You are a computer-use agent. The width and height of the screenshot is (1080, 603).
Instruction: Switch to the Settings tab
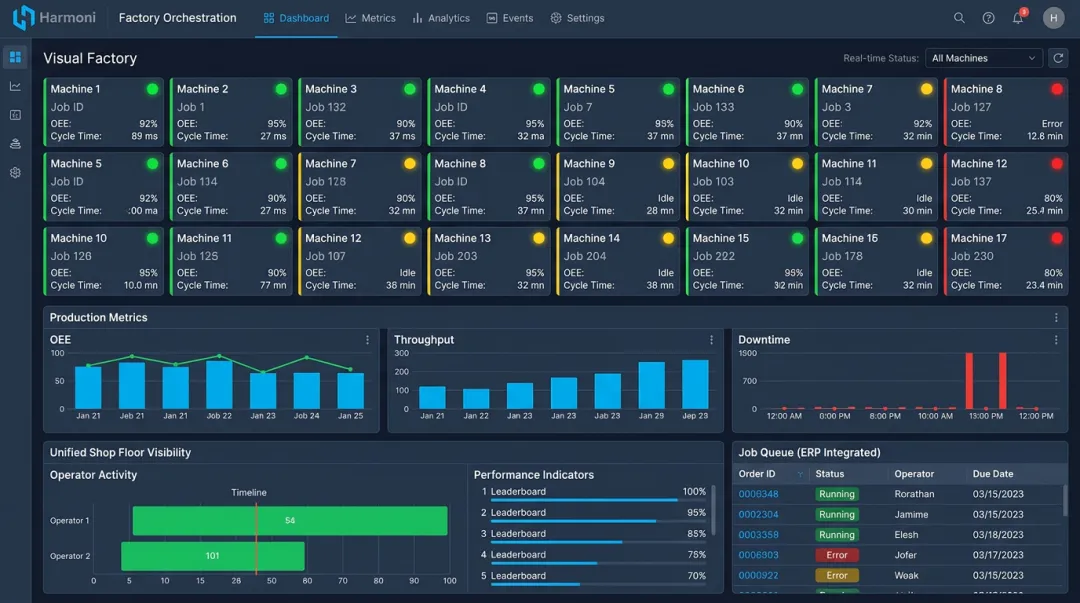[x=577, y=18]
